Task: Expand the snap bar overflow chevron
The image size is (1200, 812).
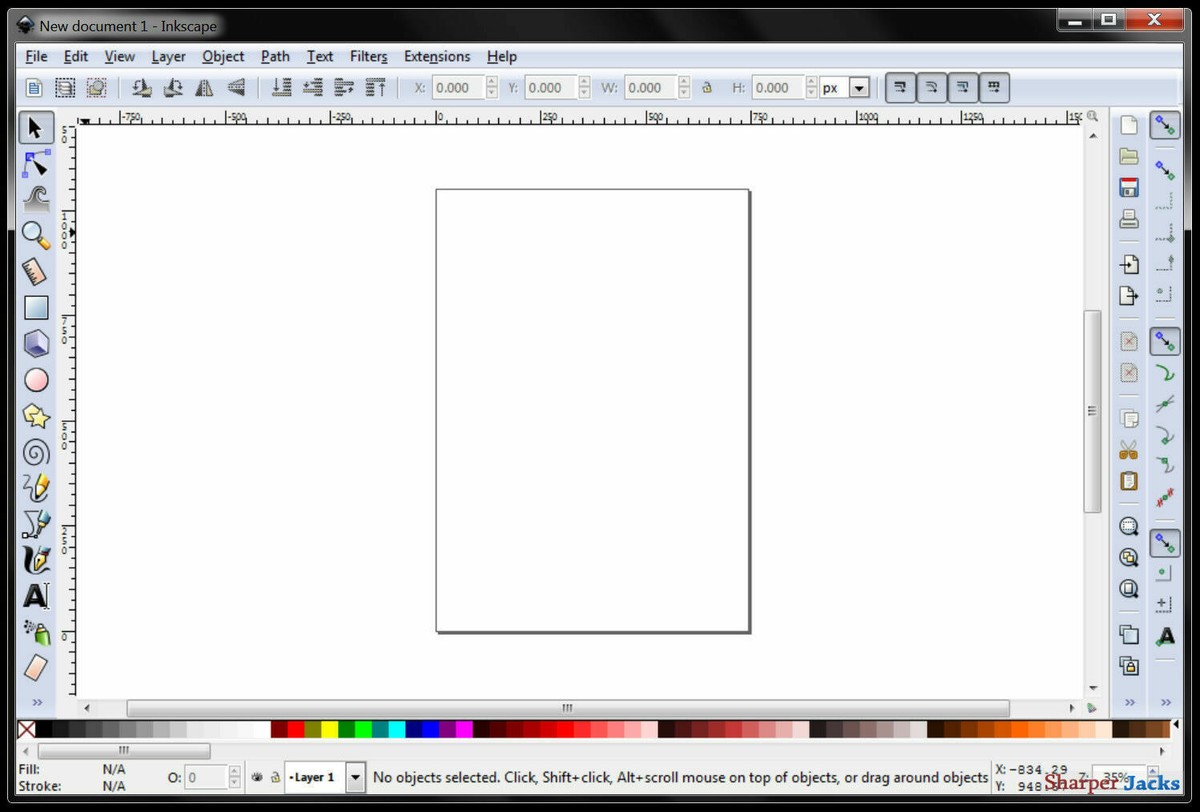Action: pyautogui.click(x=1165, y=702)
